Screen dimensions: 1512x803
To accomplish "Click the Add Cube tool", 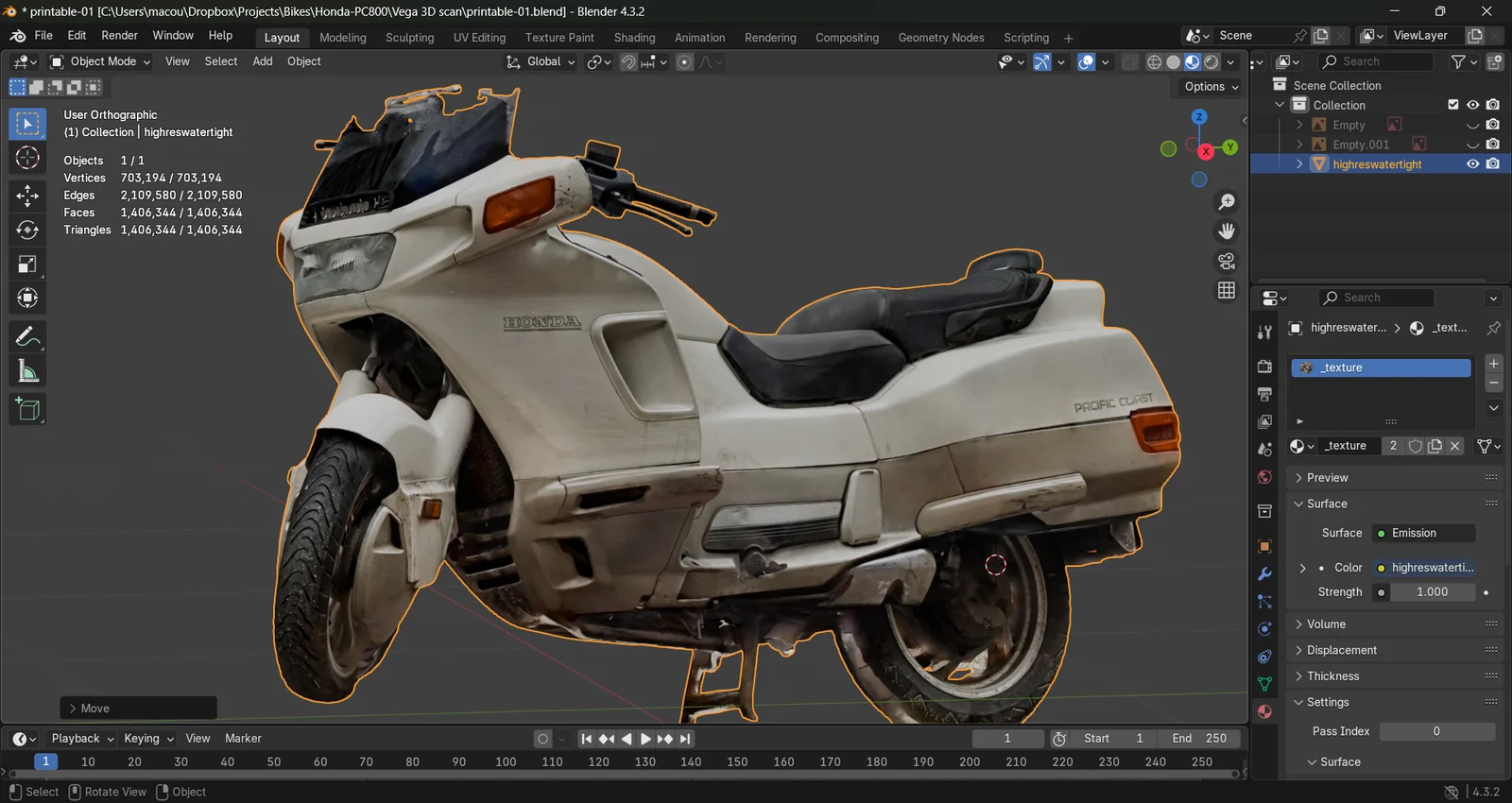I will coord(27,409).
